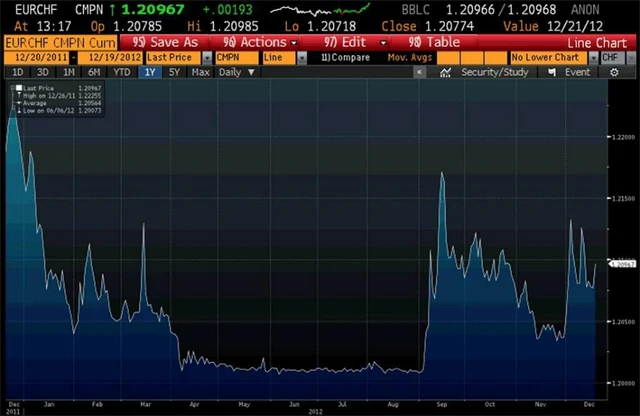Select the 6M time range

point(94,73)
